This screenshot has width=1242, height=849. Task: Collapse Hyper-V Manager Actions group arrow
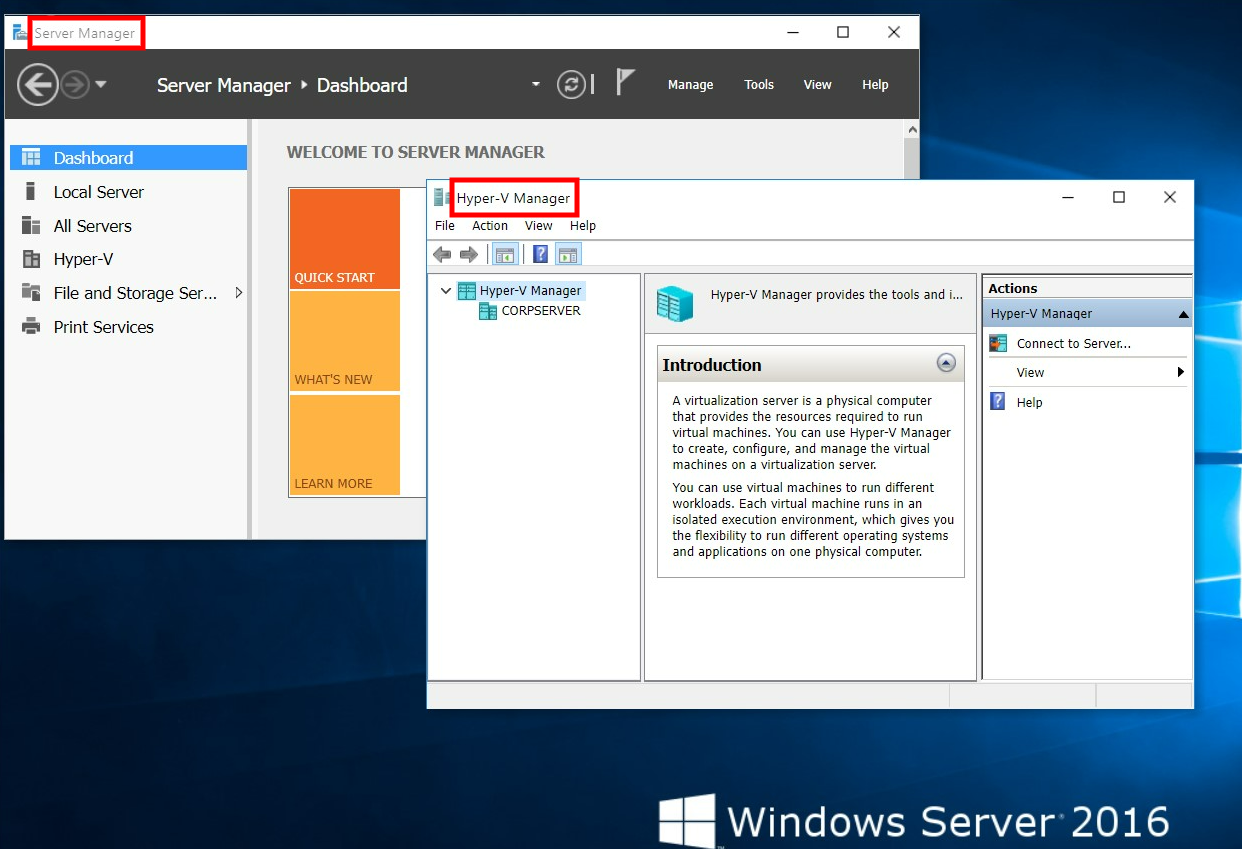coord(1184,314)
